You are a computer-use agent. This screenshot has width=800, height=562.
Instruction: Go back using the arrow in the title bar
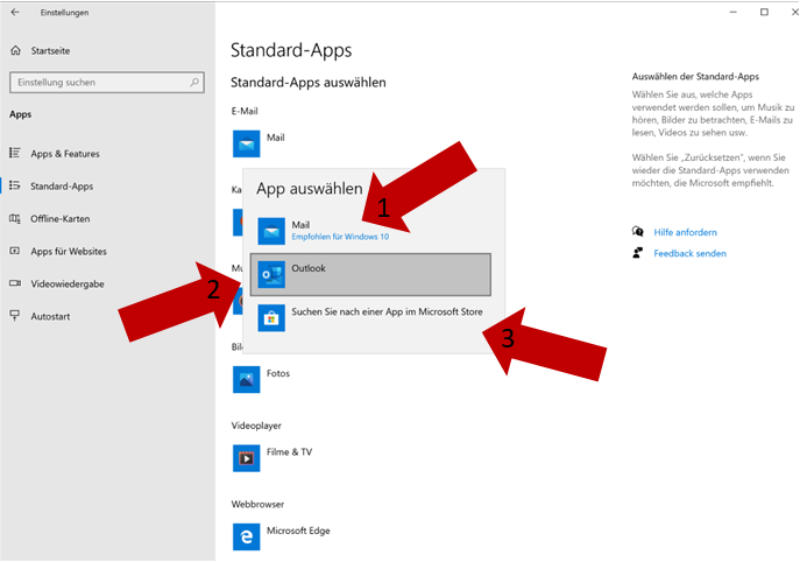click(x=15, y=12)
